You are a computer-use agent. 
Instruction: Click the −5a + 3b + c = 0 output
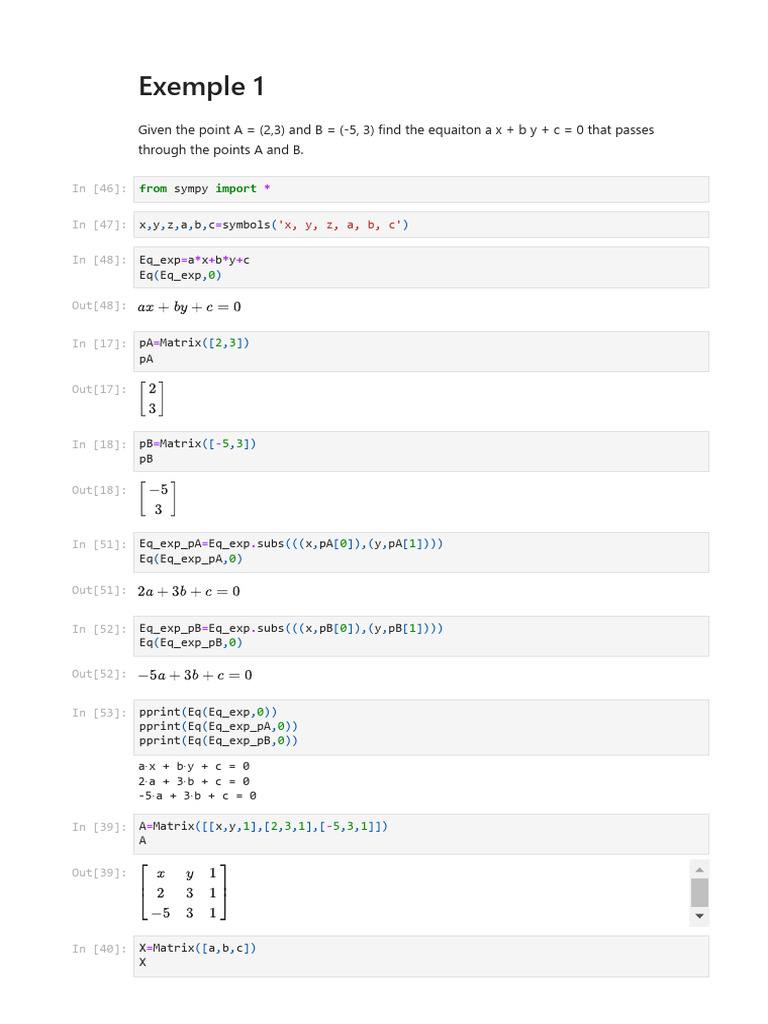195,675
